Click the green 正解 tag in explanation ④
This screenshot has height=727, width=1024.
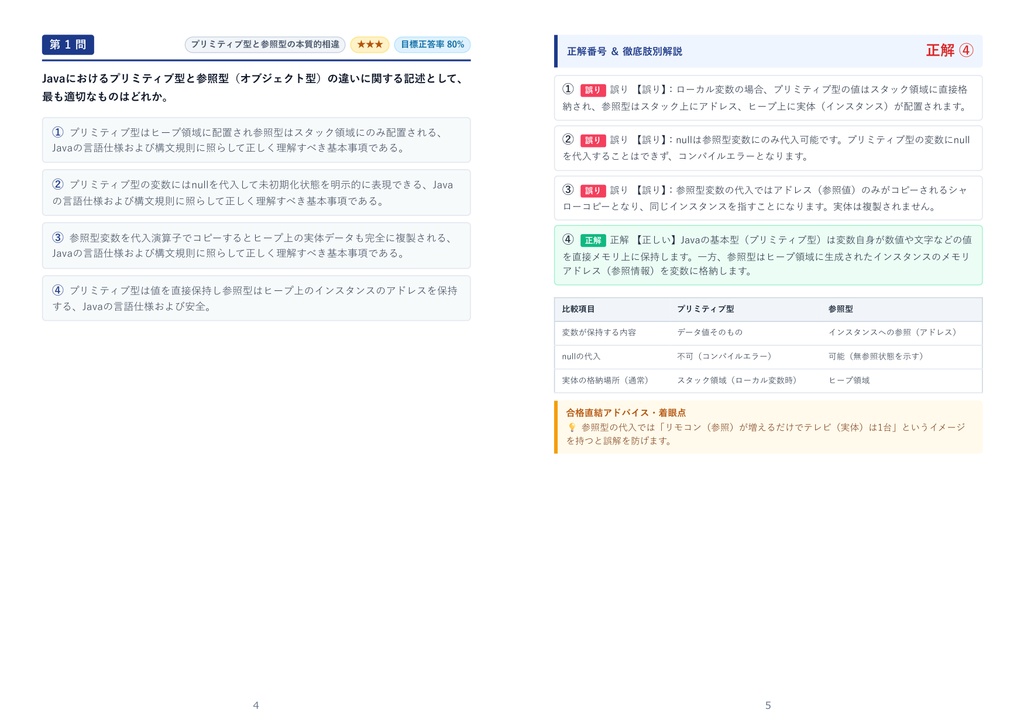click(592, 240)
